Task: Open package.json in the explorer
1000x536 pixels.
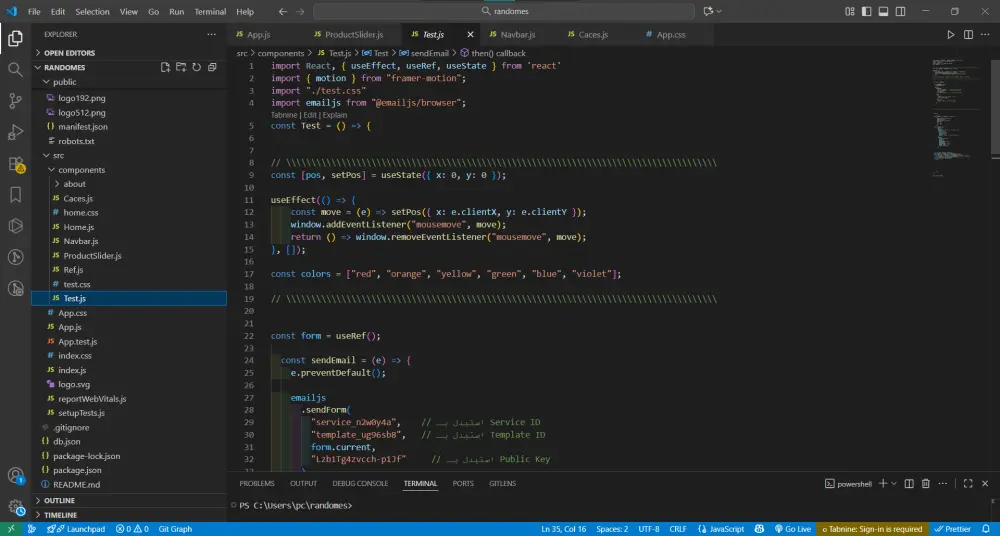Action: [x=77, y=470]
